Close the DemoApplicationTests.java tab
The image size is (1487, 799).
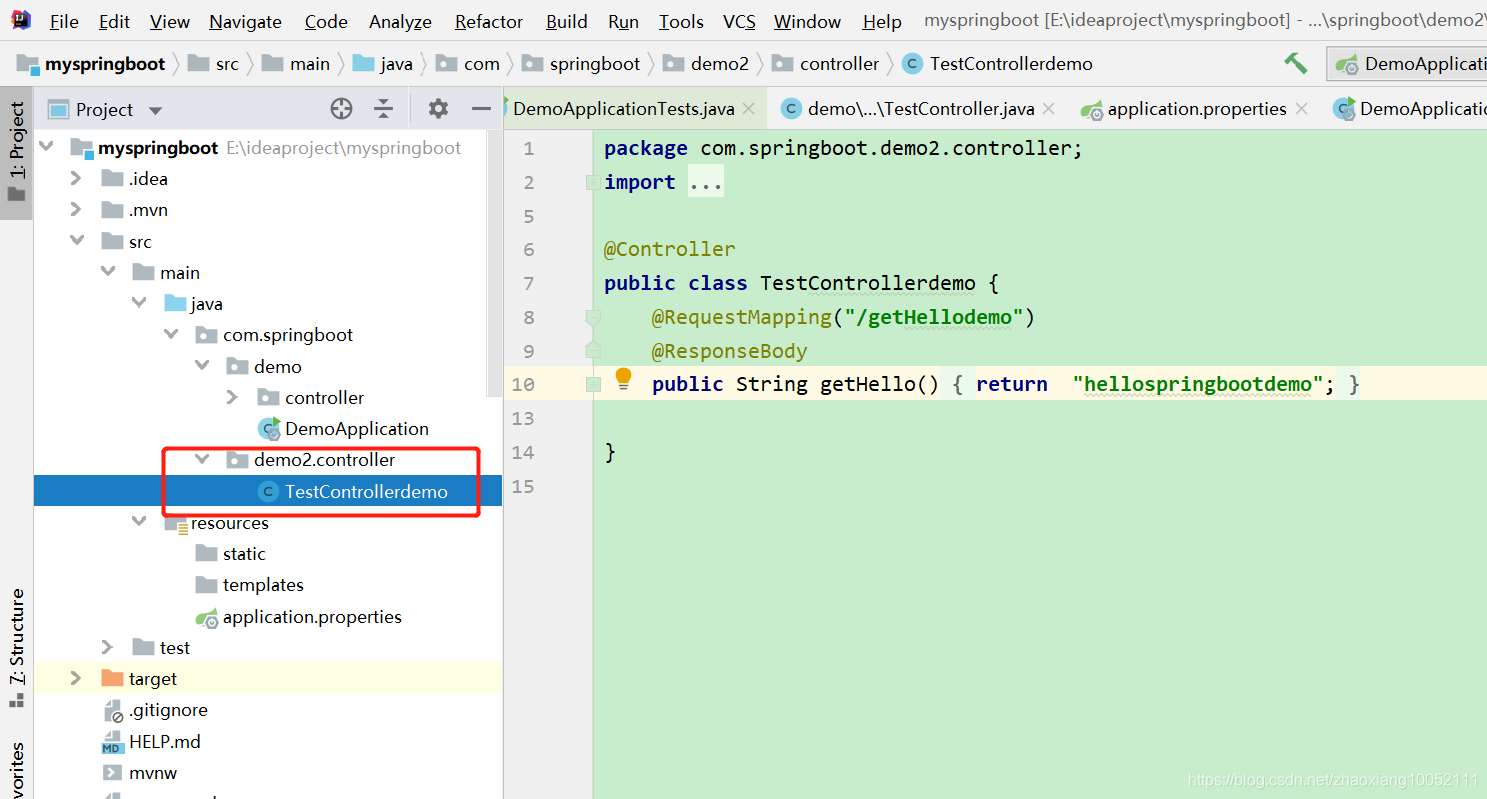pyautogui.click(x=749, y=108)
